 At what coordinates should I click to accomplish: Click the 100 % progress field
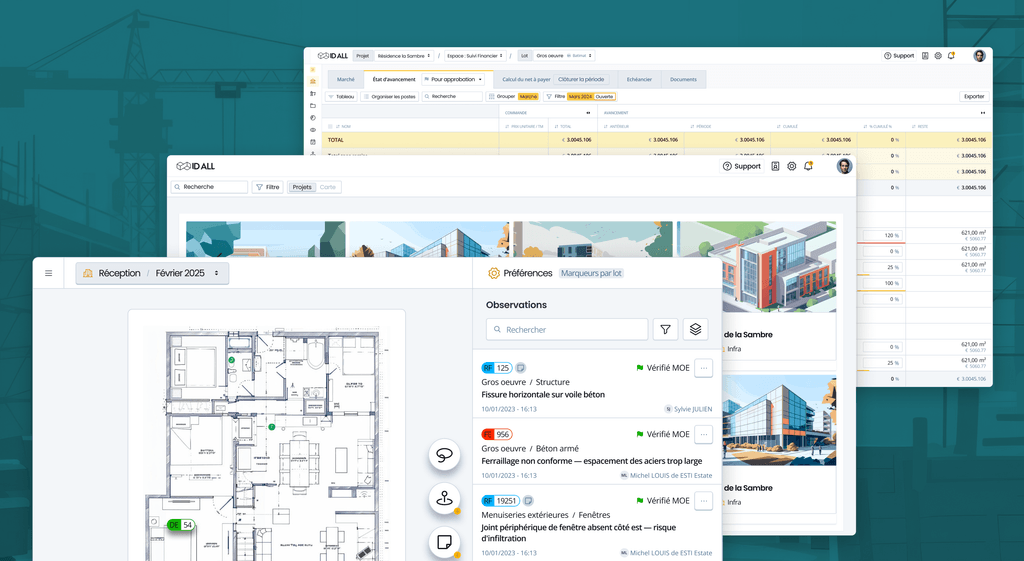(x=883, y=283)
